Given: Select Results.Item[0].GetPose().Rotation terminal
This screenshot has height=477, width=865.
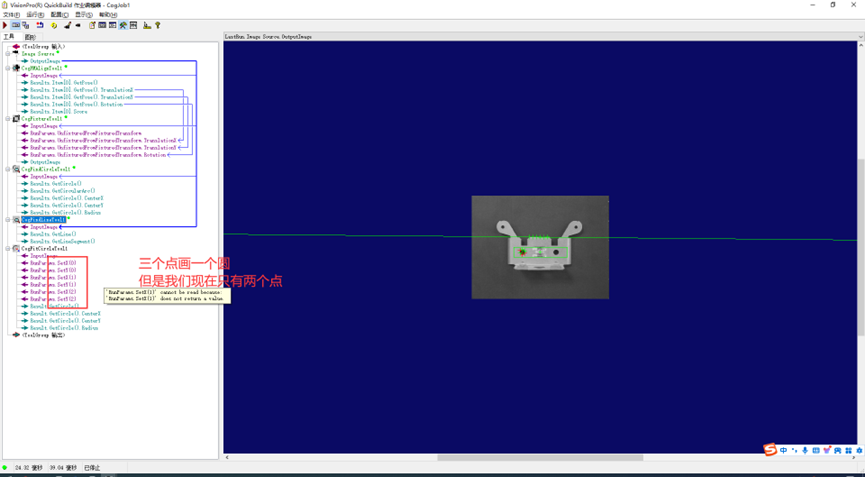Looking at the screenshot, I should click(76, 104).
